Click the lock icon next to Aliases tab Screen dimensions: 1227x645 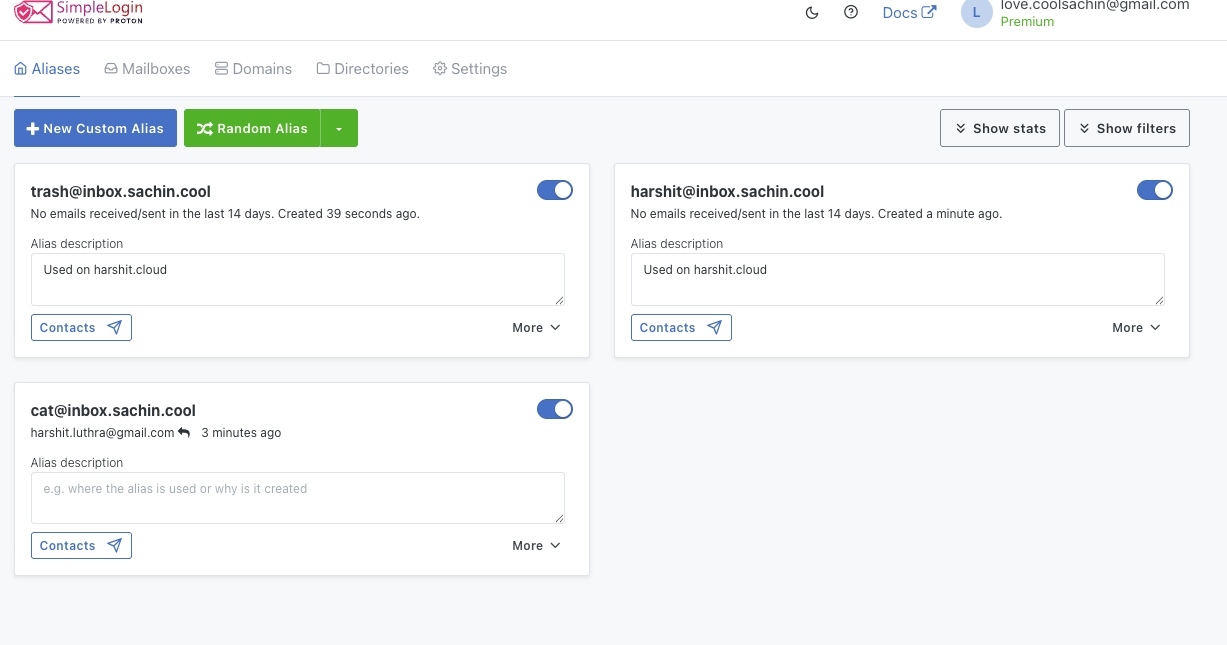19,68
